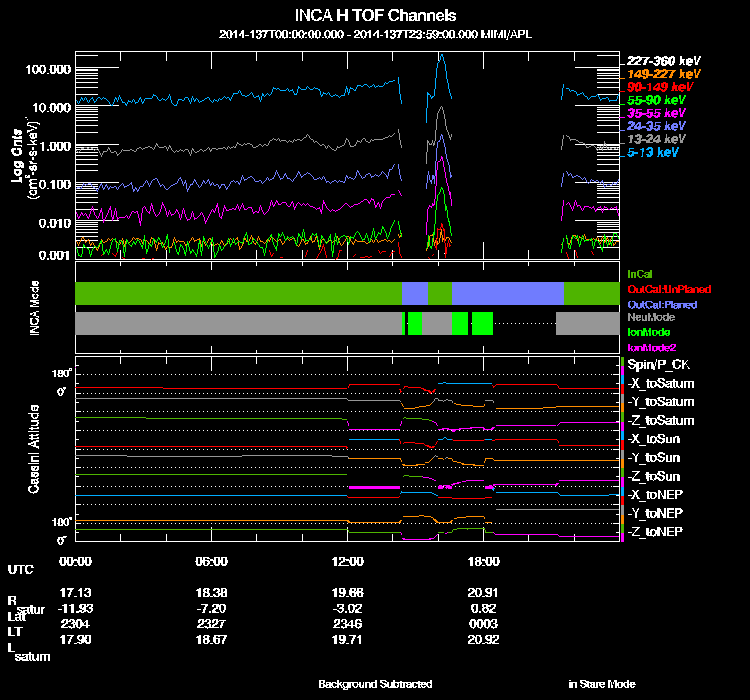Screen dimensions: 750x700
Task: Select the -X_toSaturn attitude label
Action: pos(660,384)
